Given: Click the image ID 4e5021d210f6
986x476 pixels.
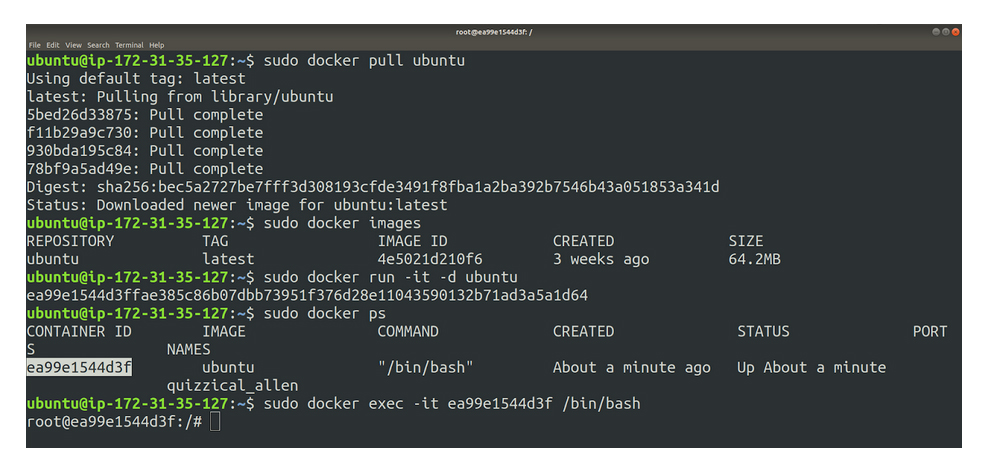Looking at the screenshot, I should [x=430, y=259].
